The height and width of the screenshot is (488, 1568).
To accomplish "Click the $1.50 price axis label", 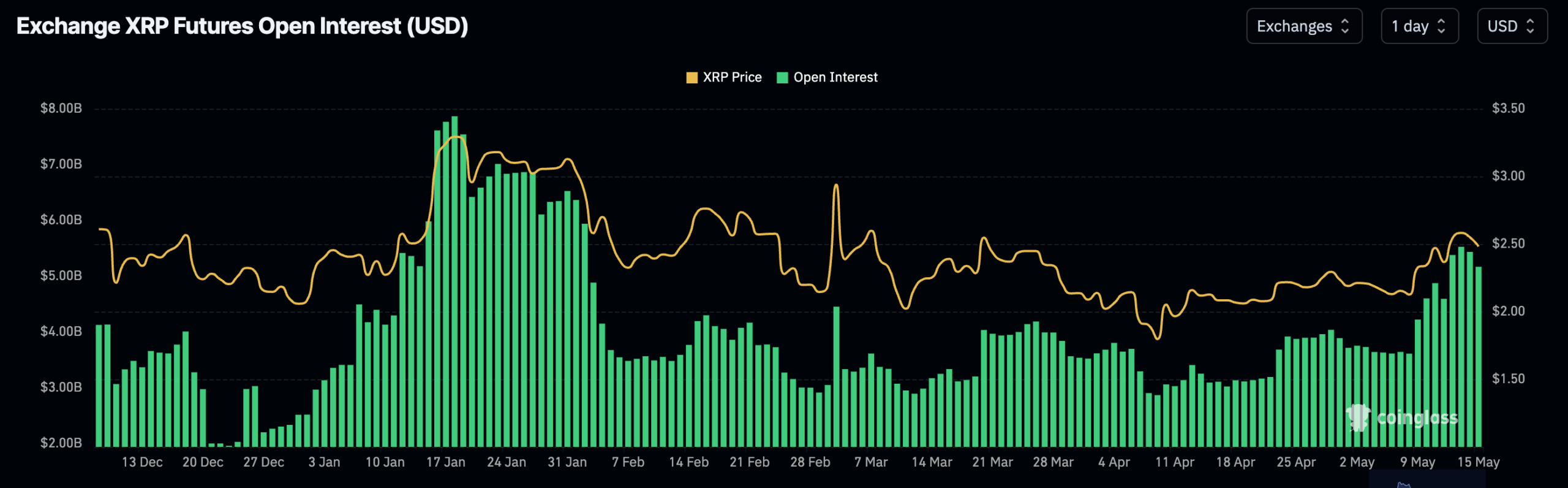I will pos(1509,378).
